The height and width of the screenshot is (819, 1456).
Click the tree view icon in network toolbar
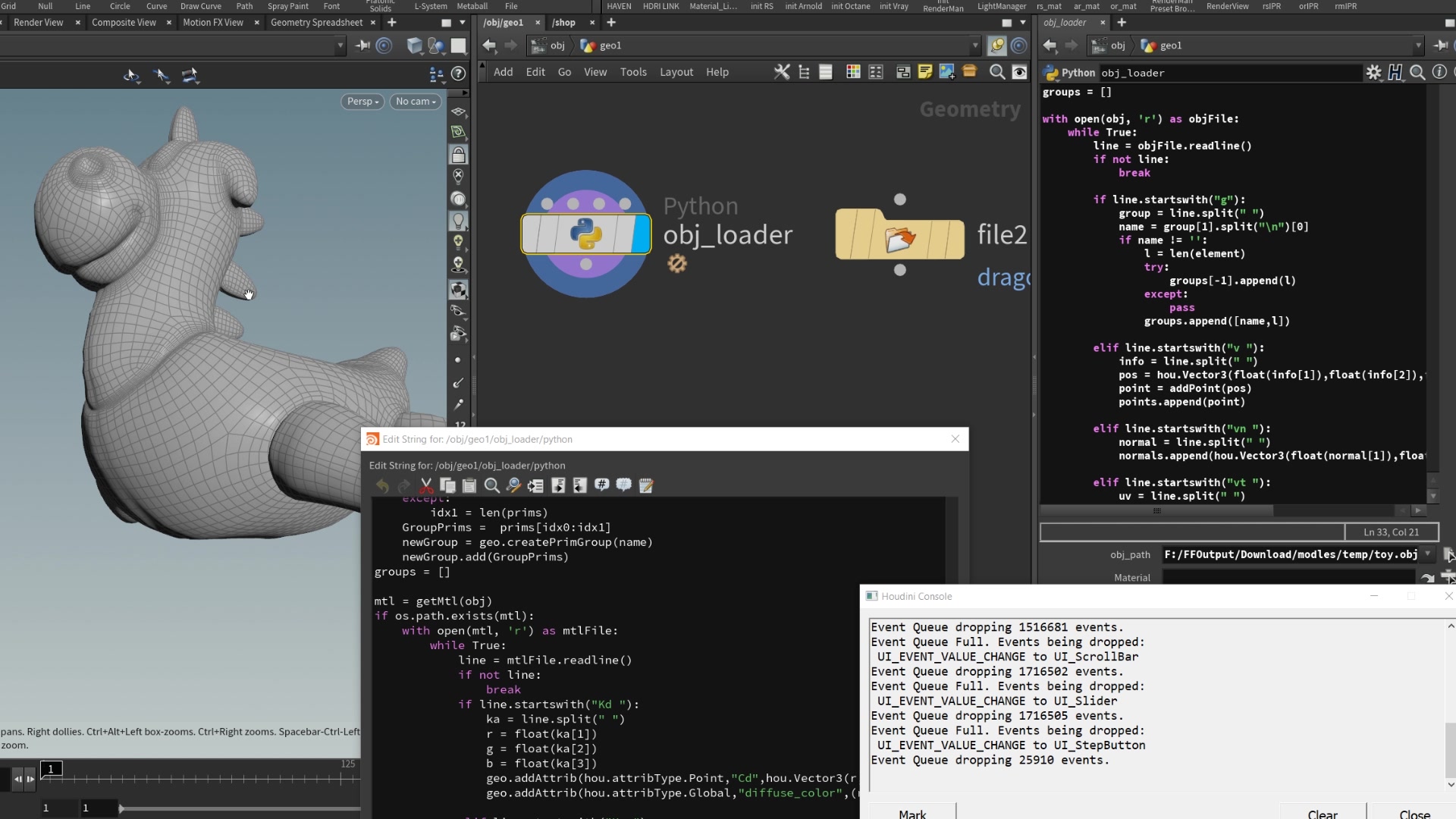[805, 72]
